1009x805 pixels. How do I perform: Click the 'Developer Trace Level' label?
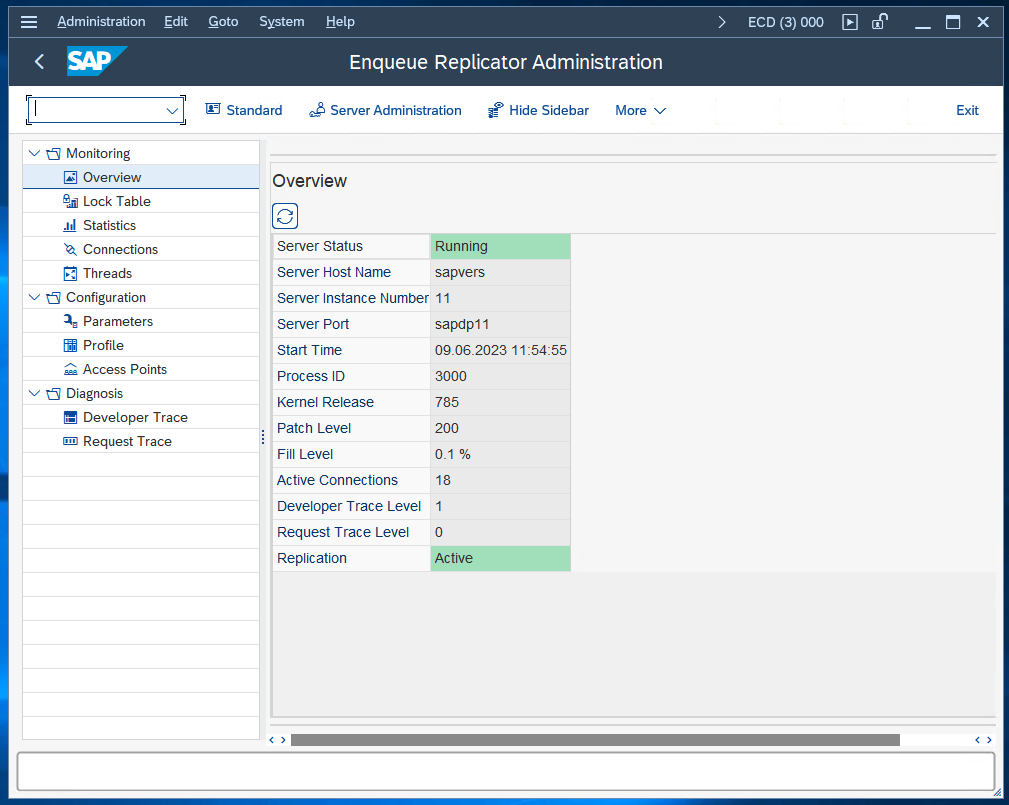tap(349, 506)
